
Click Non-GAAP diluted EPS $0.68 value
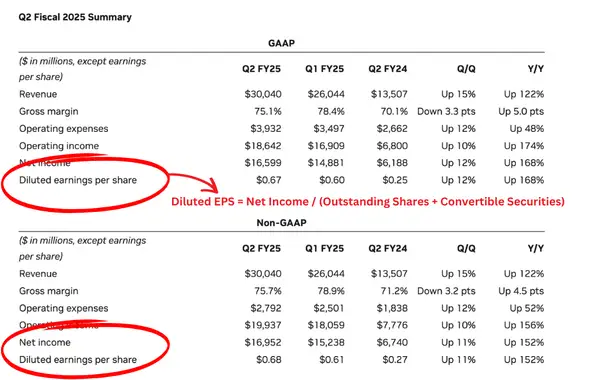tap(269, 360)
